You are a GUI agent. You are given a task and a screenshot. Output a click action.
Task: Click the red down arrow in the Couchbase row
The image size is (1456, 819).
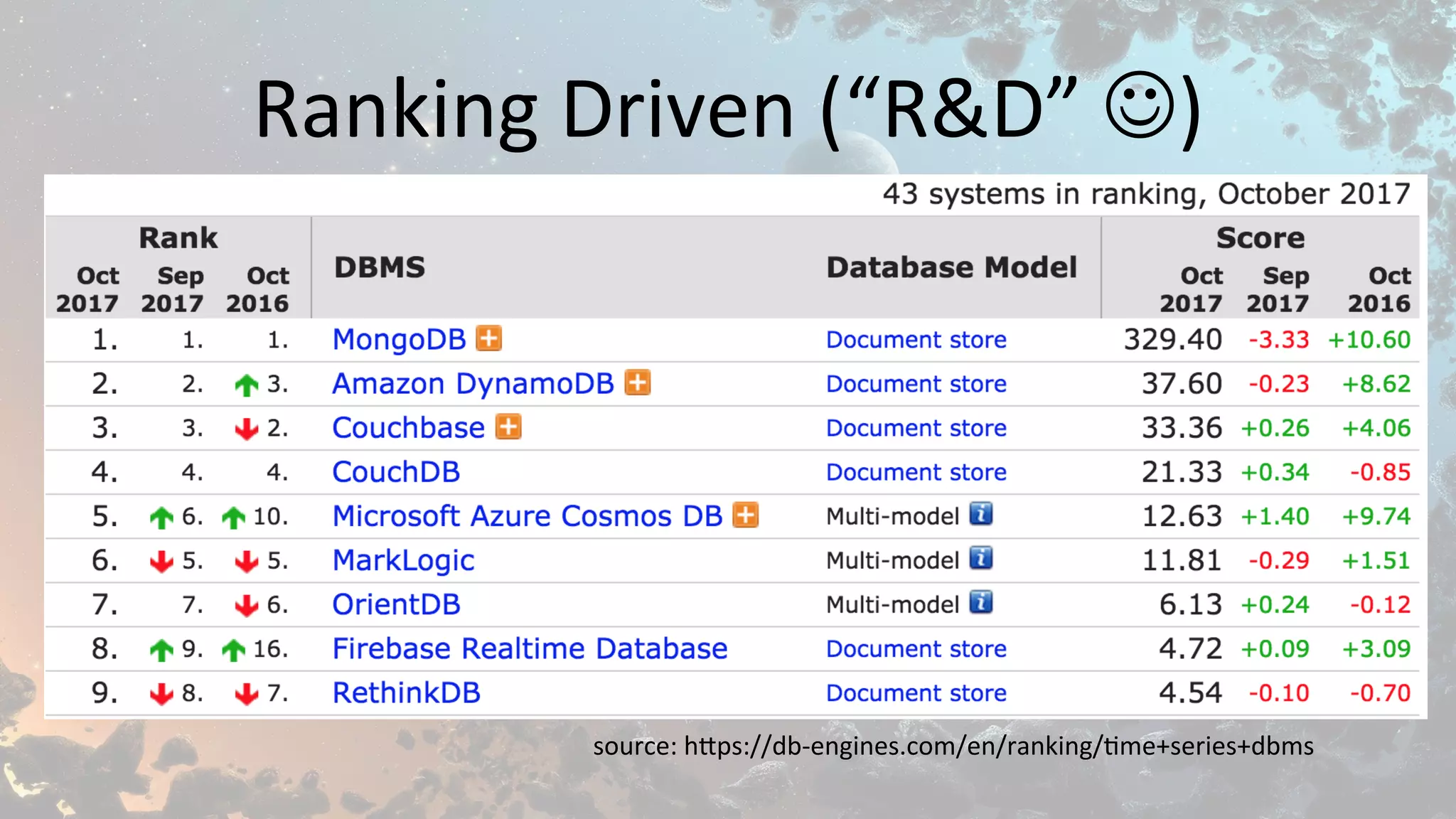pos(247,429)
